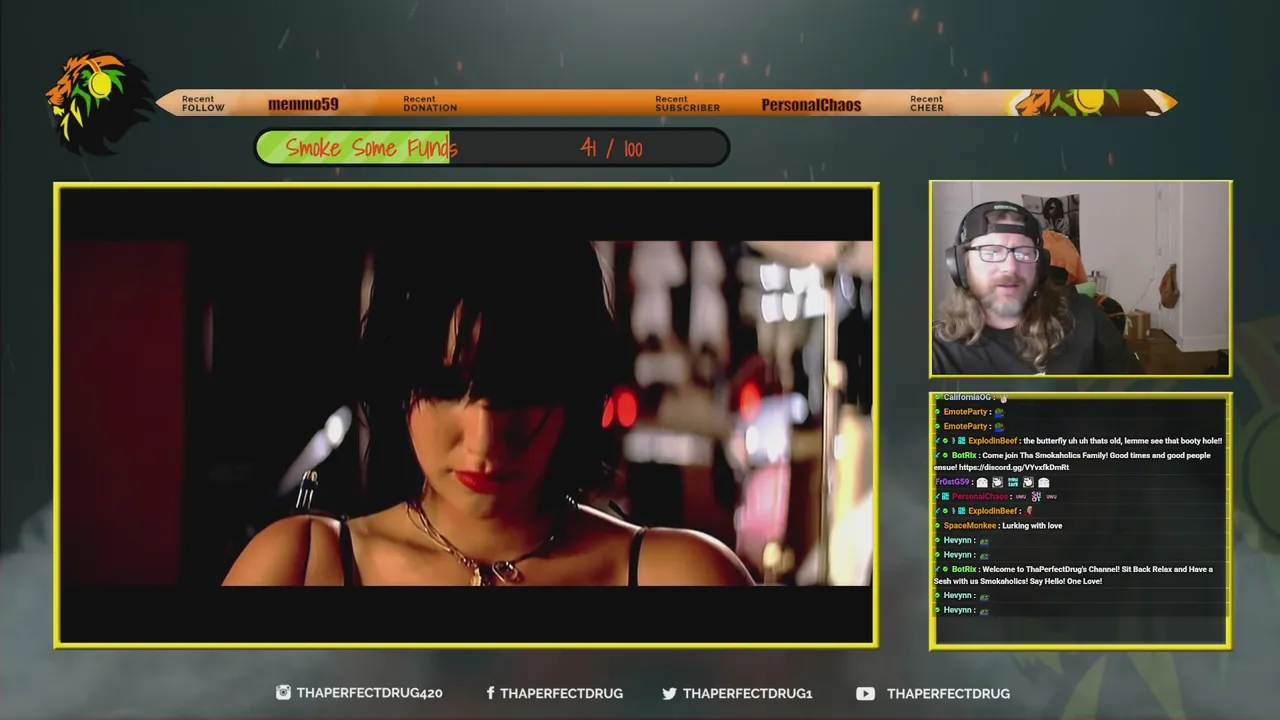Image resolution: width=1280 pixels, height=720 pixels.
Task: Click the Facebook handle THAPERFECTDRUG
Action: pos(561,693)
